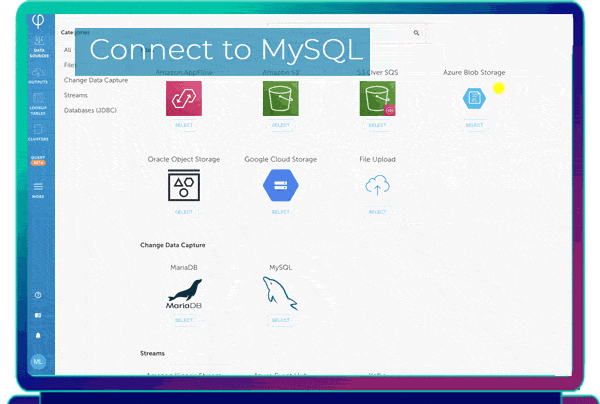600x404 pixels.
Task: Choose the MariaDB seal logo
Action: (x=184, y=293)
